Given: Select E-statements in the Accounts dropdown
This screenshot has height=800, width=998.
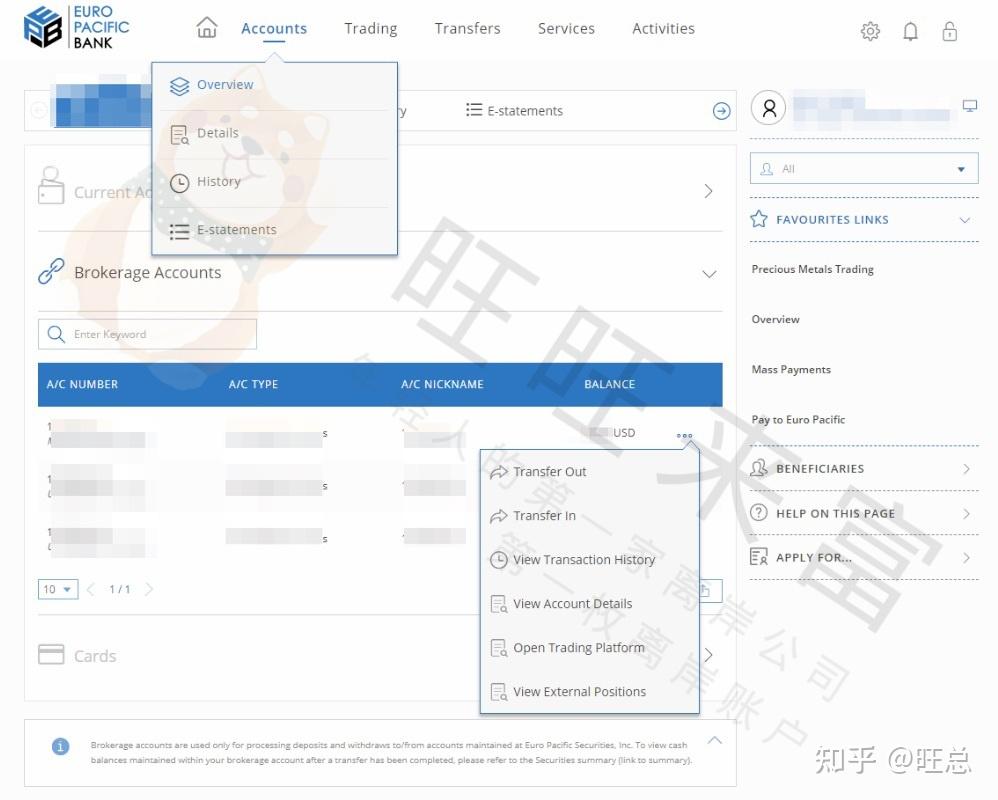Looking at the screenshot, I should point(274,230).
